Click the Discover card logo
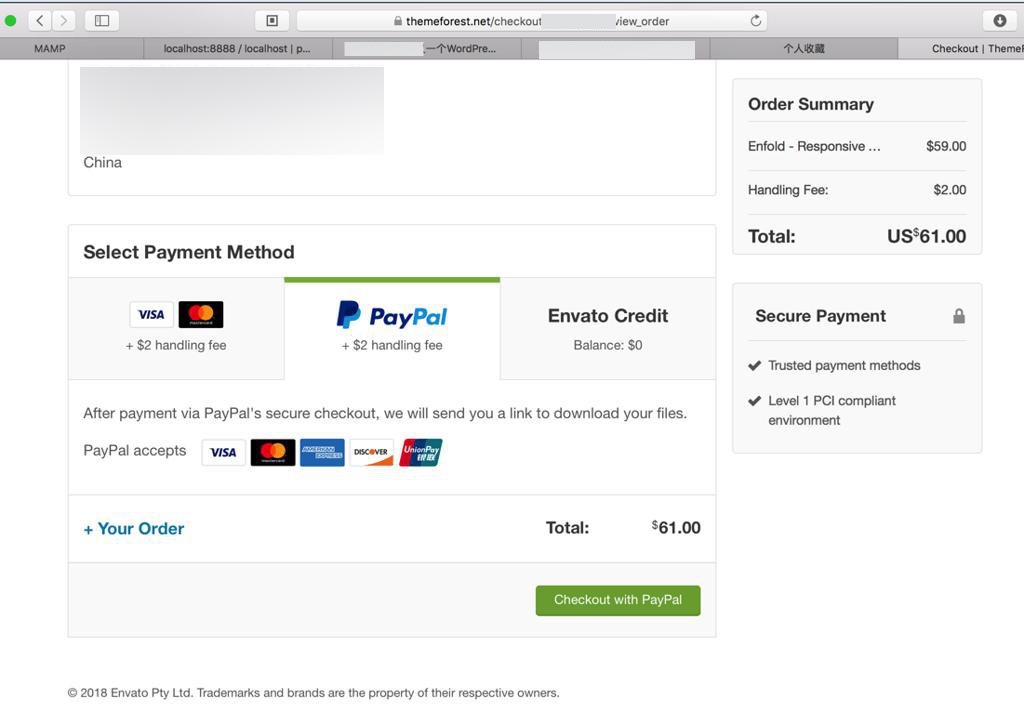Image resolution: width=1024 pixels, height=725 pixels. coord(372,452)
